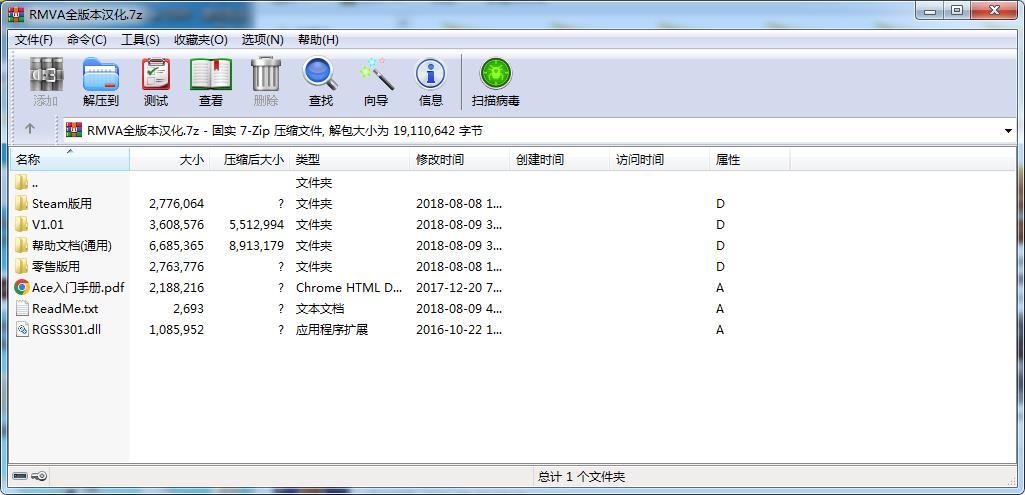Click the RGSS301.dll file icon
The image size is (1025, 495).
coord(22,329)
